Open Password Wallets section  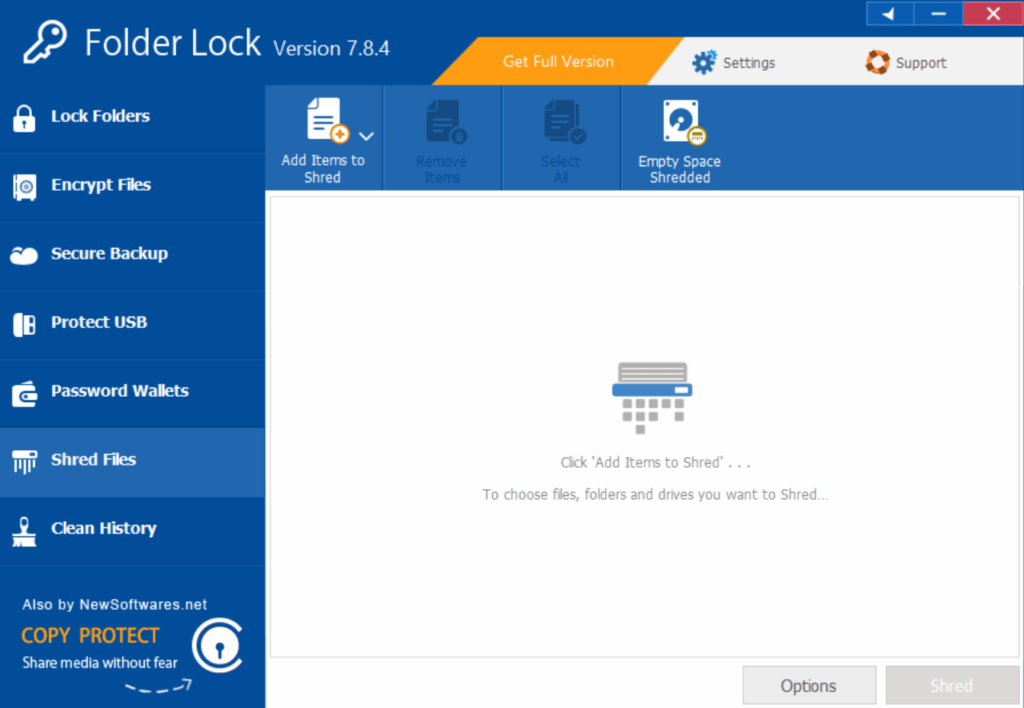133,393
